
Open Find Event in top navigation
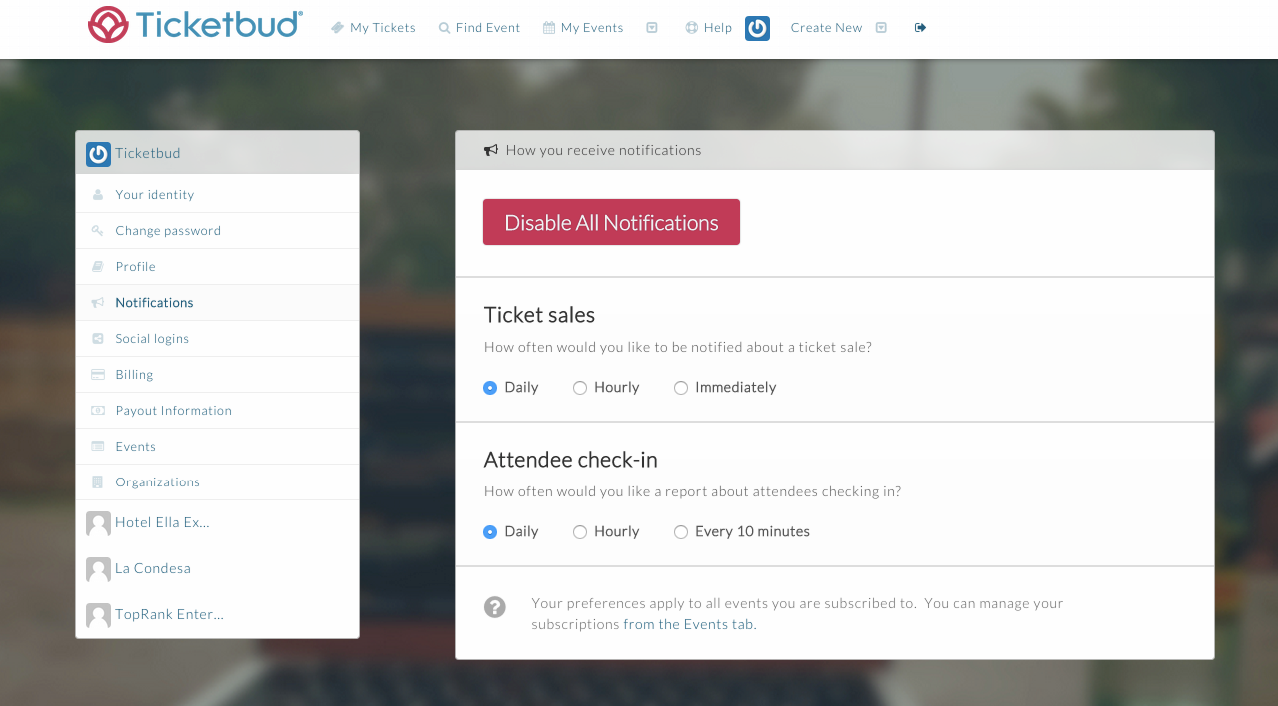tap(488, 28)
